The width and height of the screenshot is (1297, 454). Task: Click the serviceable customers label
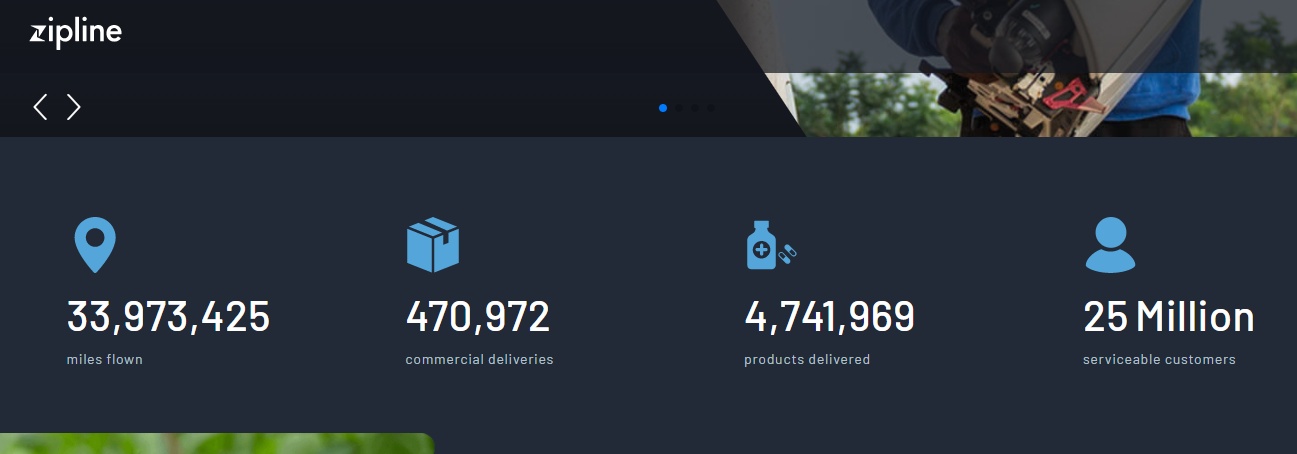[x=1159, y=359]
